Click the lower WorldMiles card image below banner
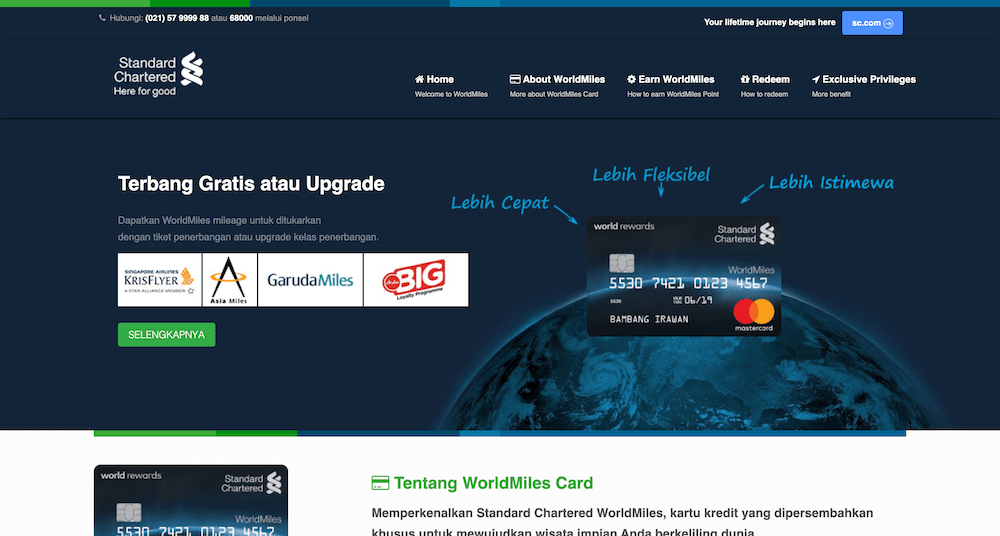 tap(191, 500)
